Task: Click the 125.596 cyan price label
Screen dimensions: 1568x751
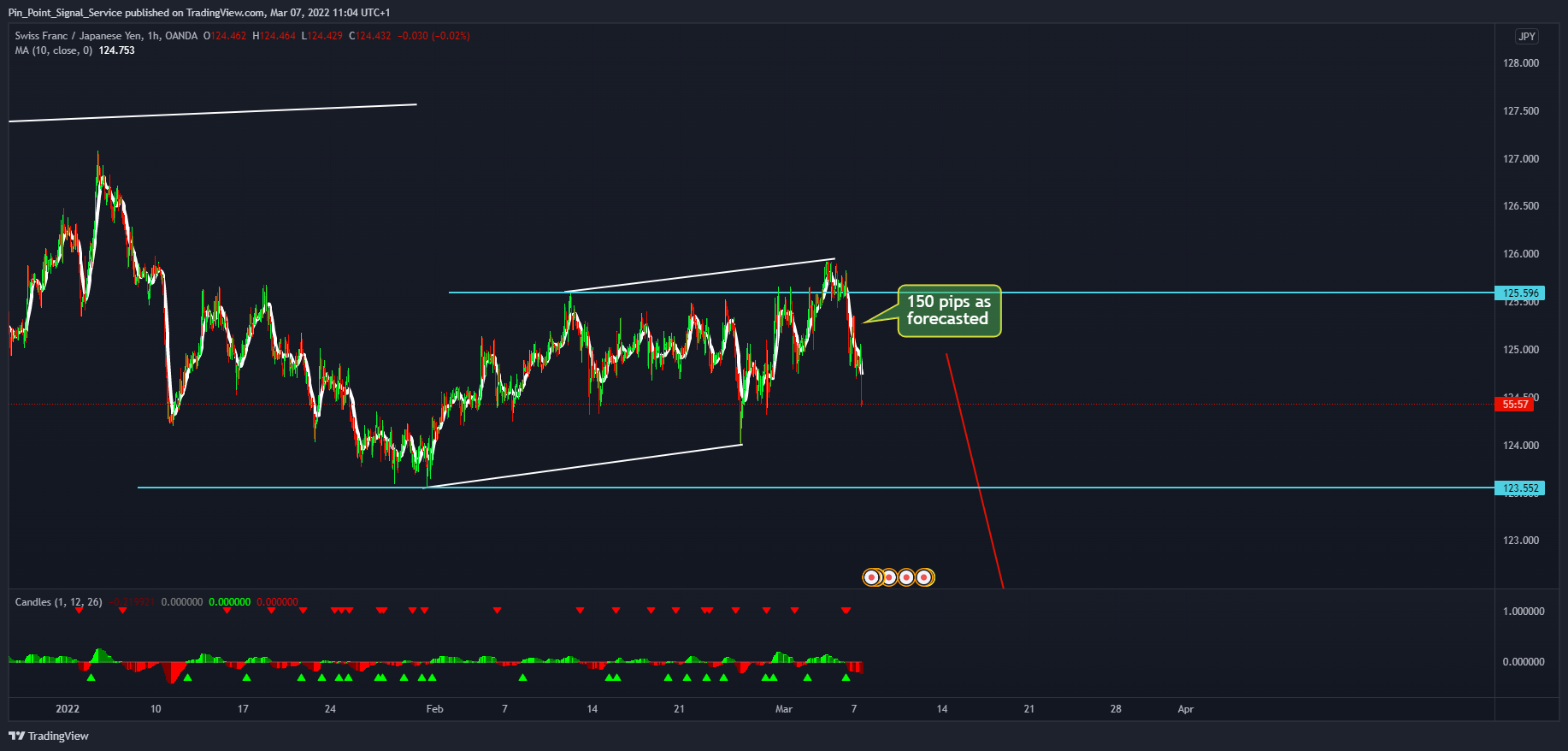Action: pyautogui.click(x=1519, y=293)
